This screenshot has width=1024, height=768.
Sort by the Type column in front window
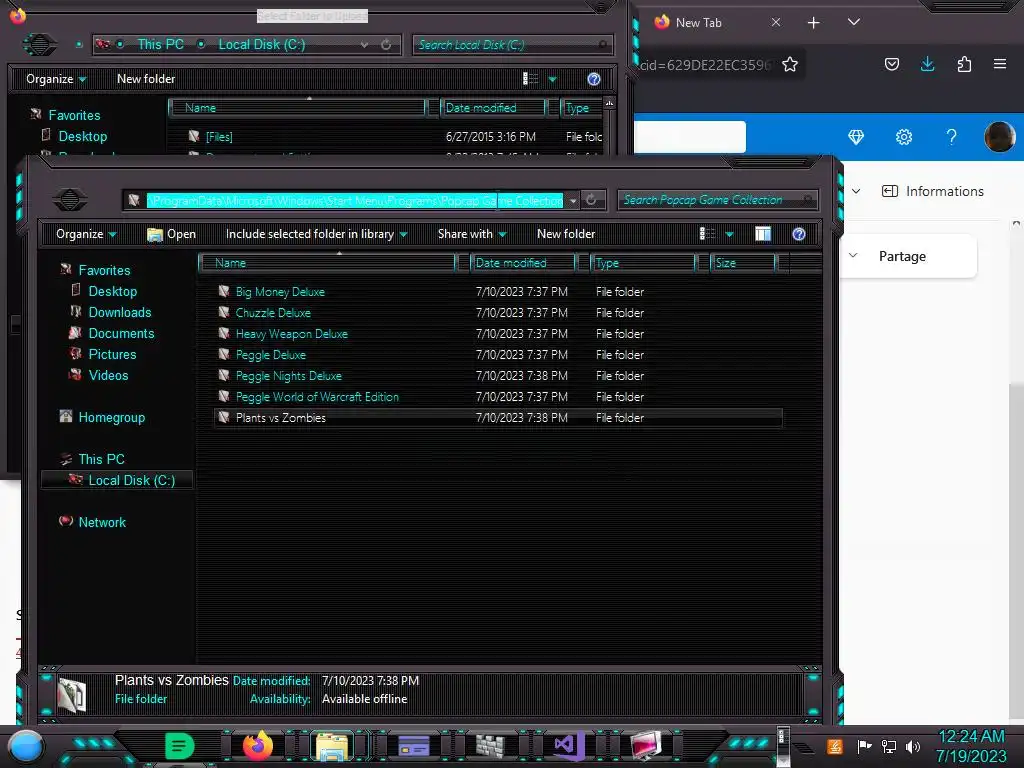tap(643, 263)
